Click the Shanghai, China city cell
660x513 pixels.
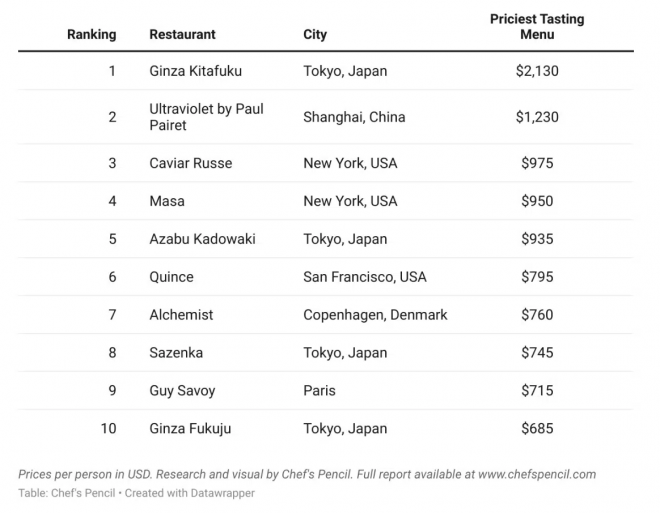(354, 117)
